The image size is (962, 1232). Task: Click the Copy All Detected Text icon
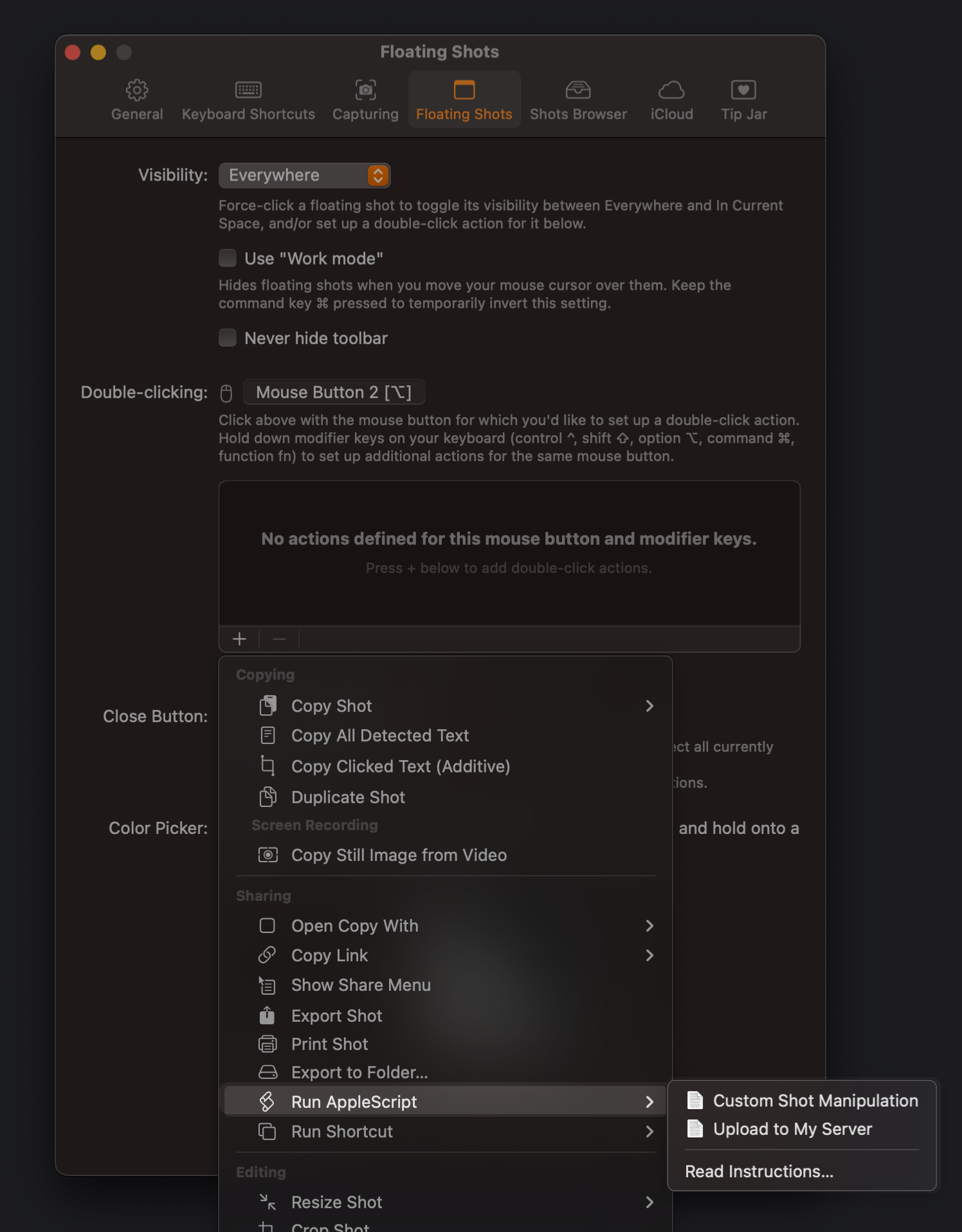268,735
